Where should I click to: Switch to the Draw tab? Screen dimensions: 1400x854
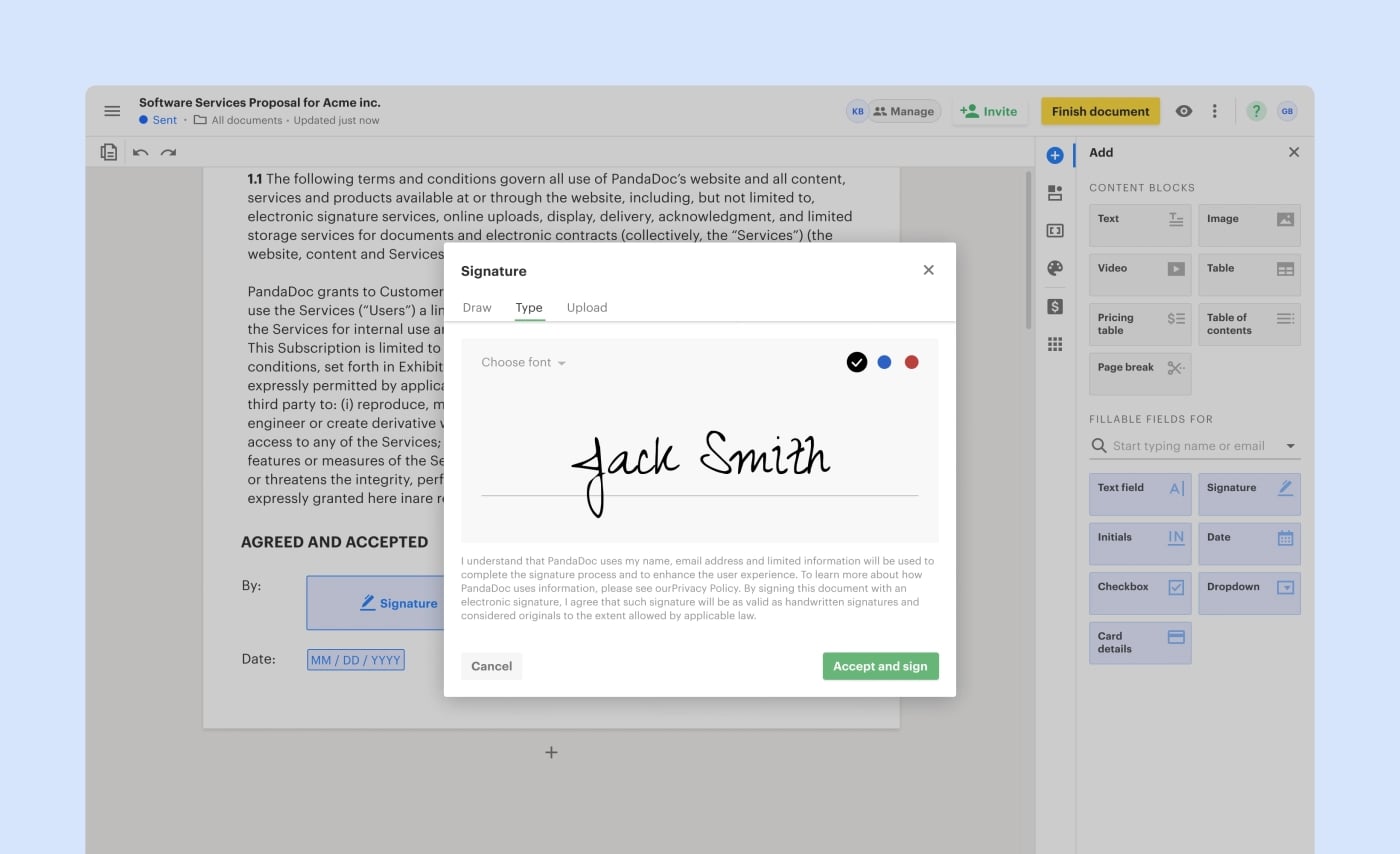[x=477, y=307]
